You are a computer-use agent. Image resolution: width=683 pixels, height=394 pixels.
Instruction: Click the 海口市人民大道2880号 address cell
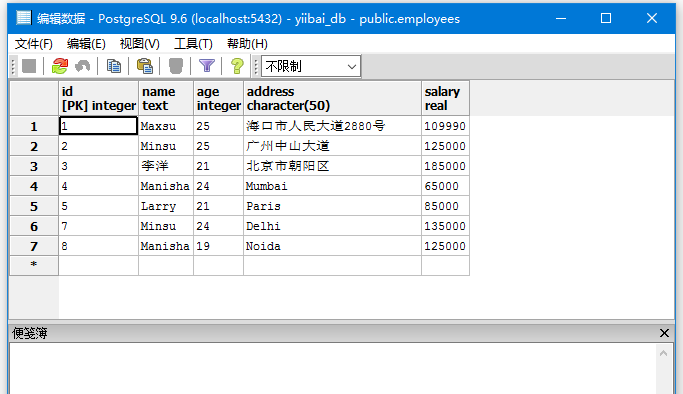(x=332, y=126)
